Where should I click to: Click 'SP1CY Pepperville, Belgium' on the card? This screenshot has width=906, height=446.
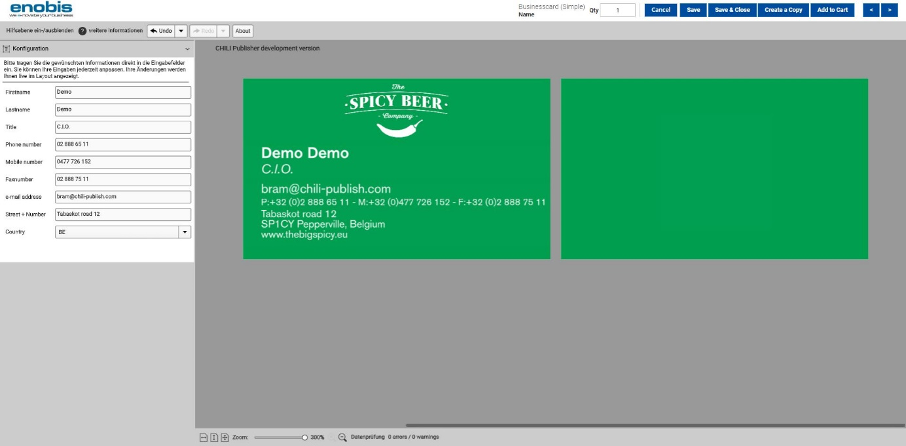click(323, 224)
